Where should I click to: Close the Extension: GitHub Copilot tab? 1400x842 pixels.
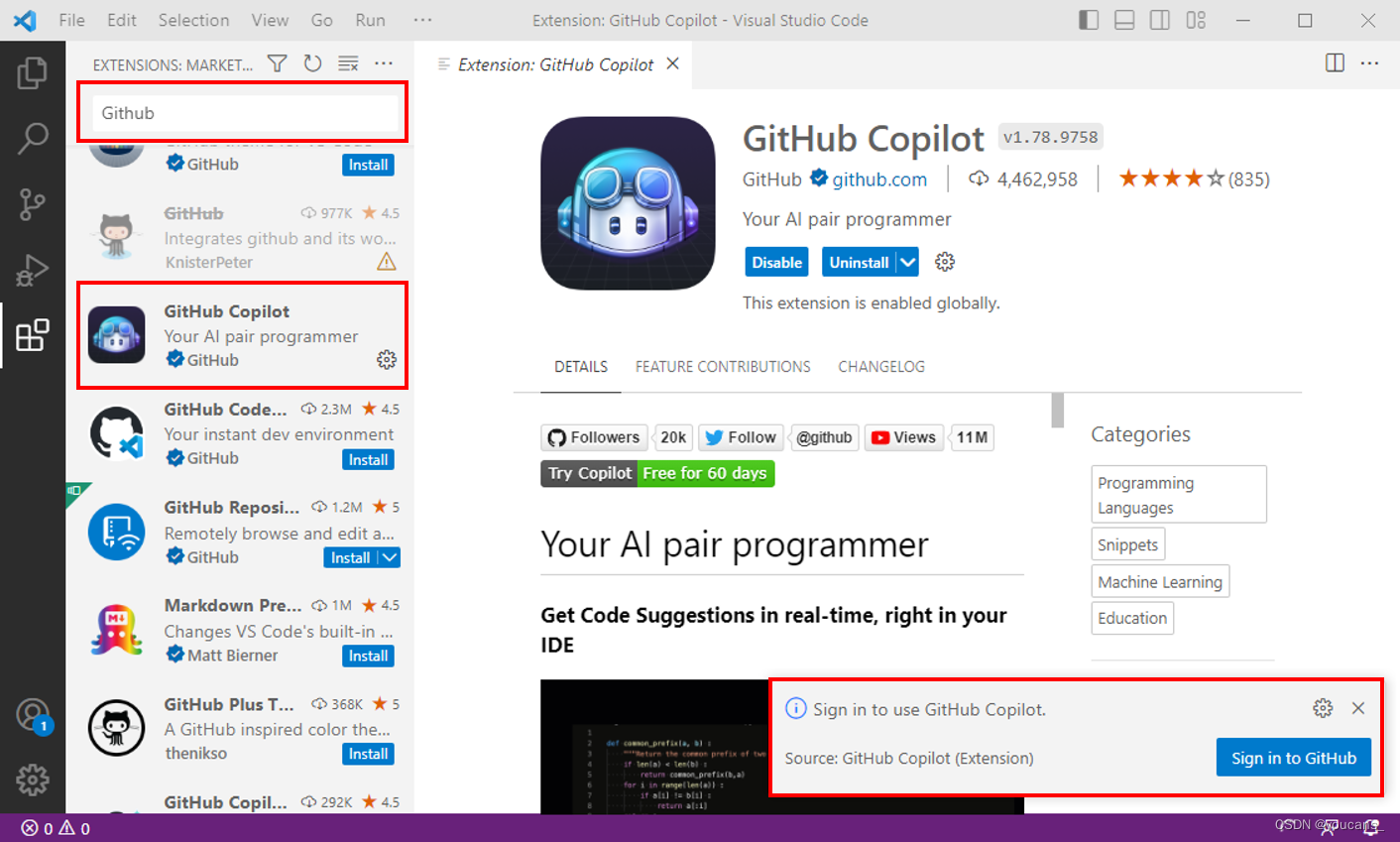point(673,63)
